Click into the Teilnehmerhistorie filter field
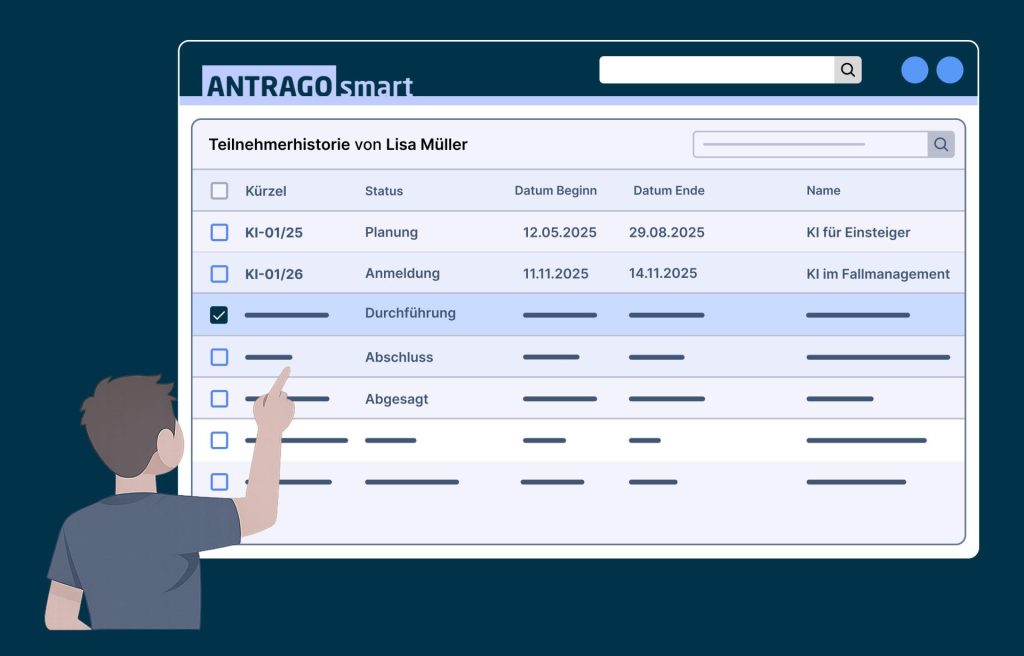The height and width of the screenshot is (656, 1024). 810,145
